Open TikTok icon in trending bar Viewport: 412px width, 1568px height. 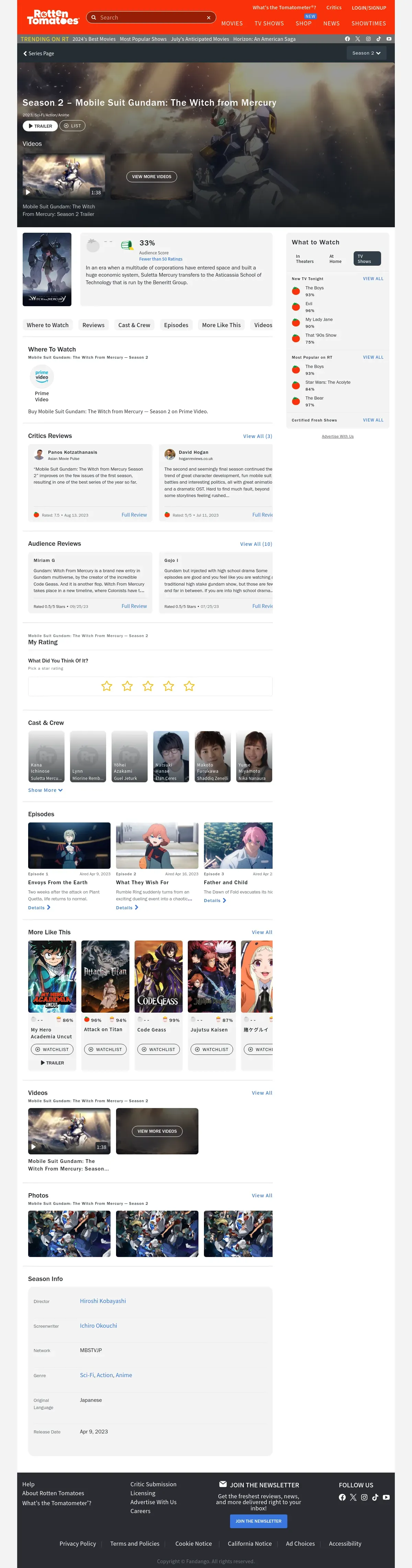tap(379, 39)
